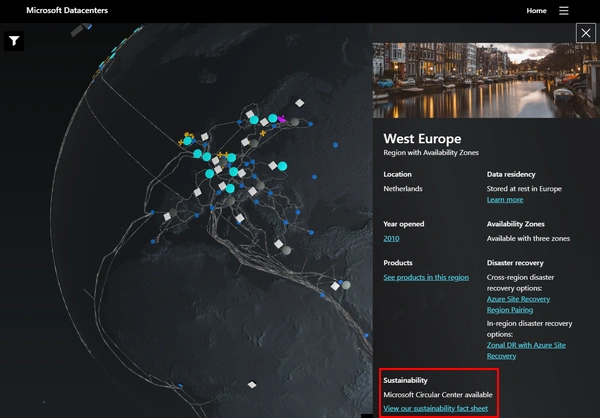
Task: Open the filter funnel icon on the map
Action: pyautogui.click(x=14, y=41)
